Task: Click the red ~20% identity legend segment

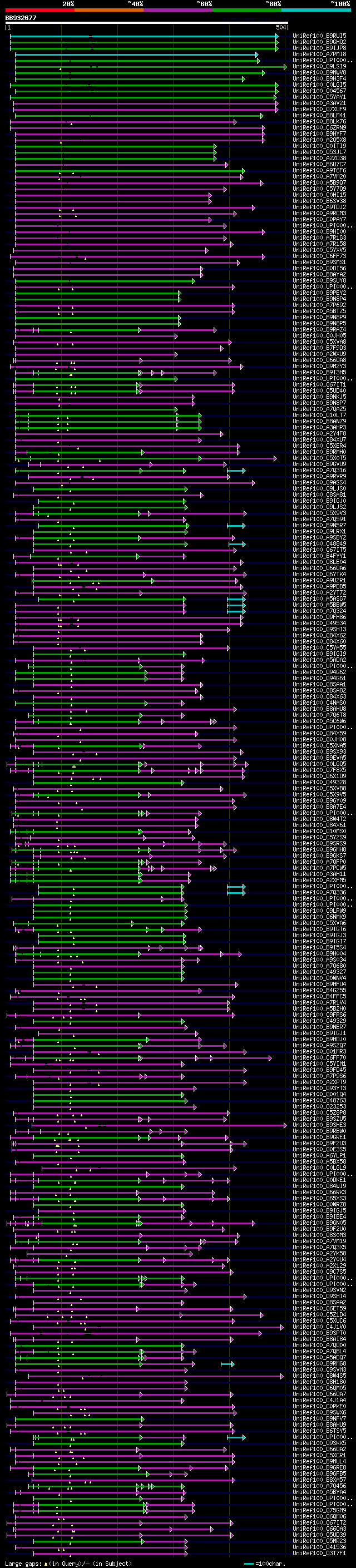Action: (39, 10)
